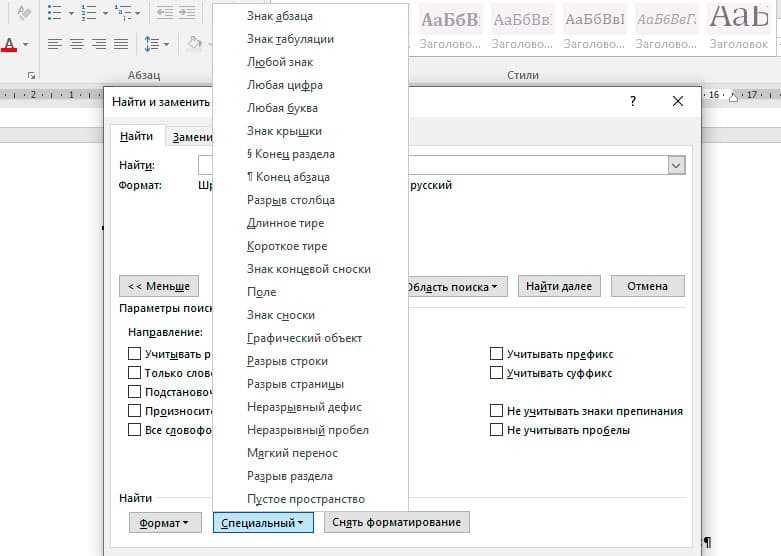Open font color dropdown arrow
This screenshot has height=556, width=781.
tap(26, 44)
